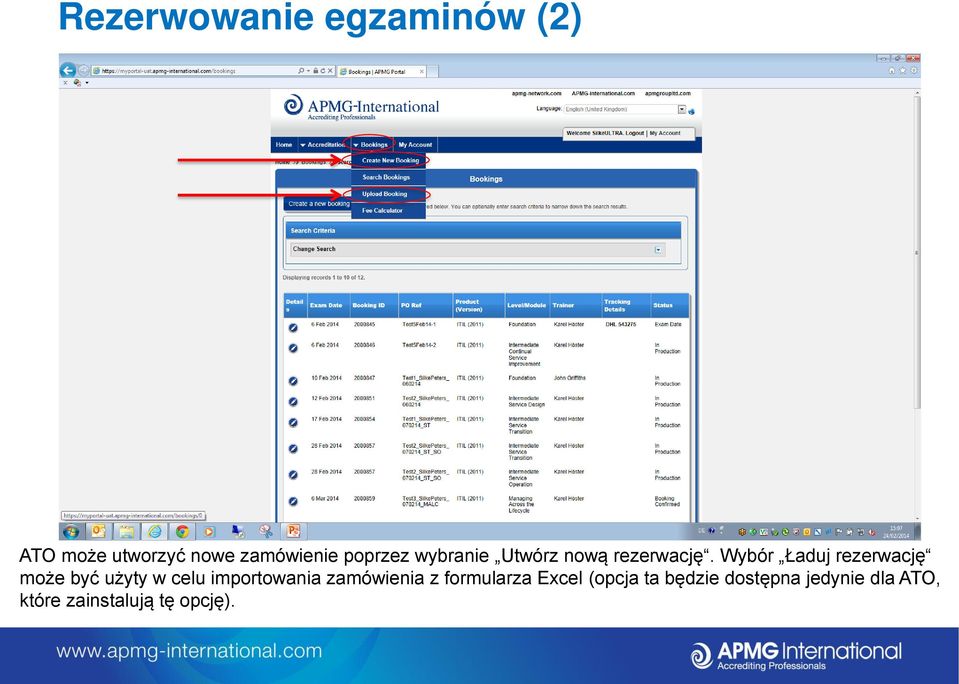The height and width of the screenshot is (684, 959).
Task: Select Create New Booking in the Bookings menu
Action: pyautogui.click(x=390, y=160)
